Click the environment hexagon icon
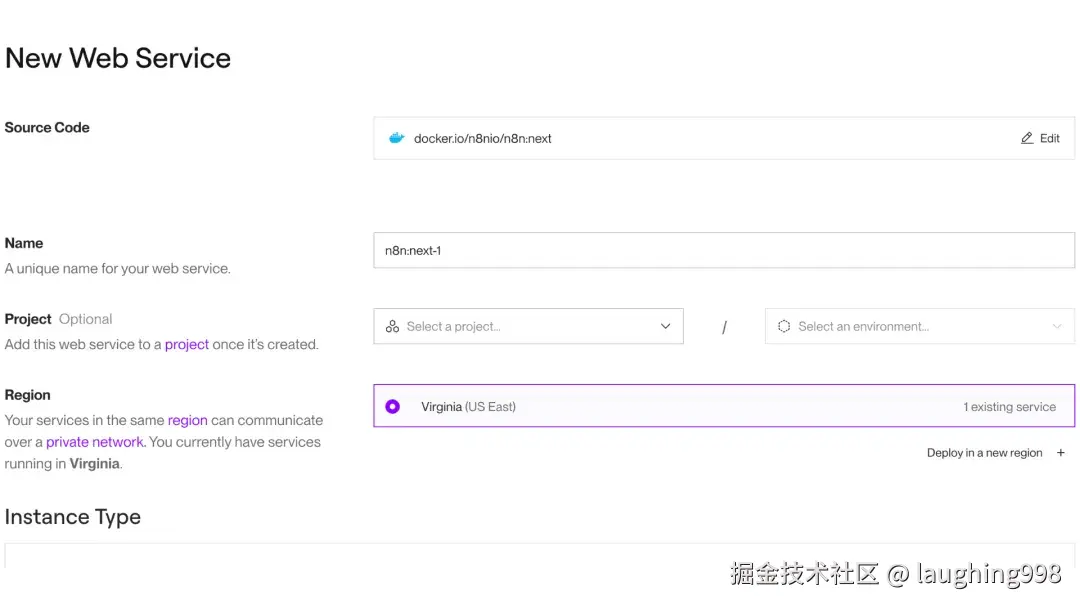 click(784, 326)
